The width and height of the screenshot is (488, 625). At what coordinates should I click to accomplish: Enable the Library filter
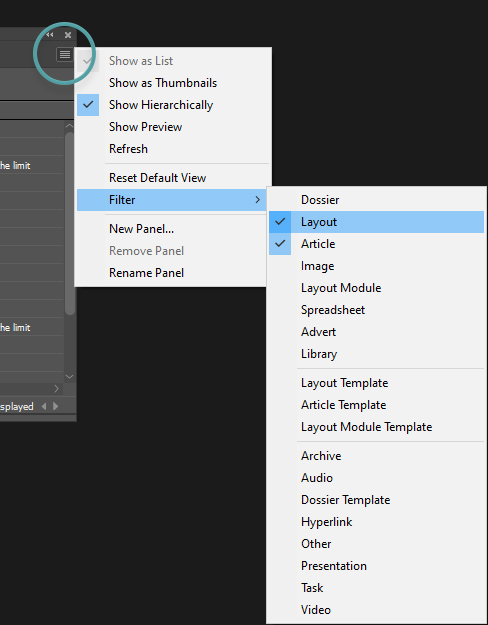pos(376,354)
